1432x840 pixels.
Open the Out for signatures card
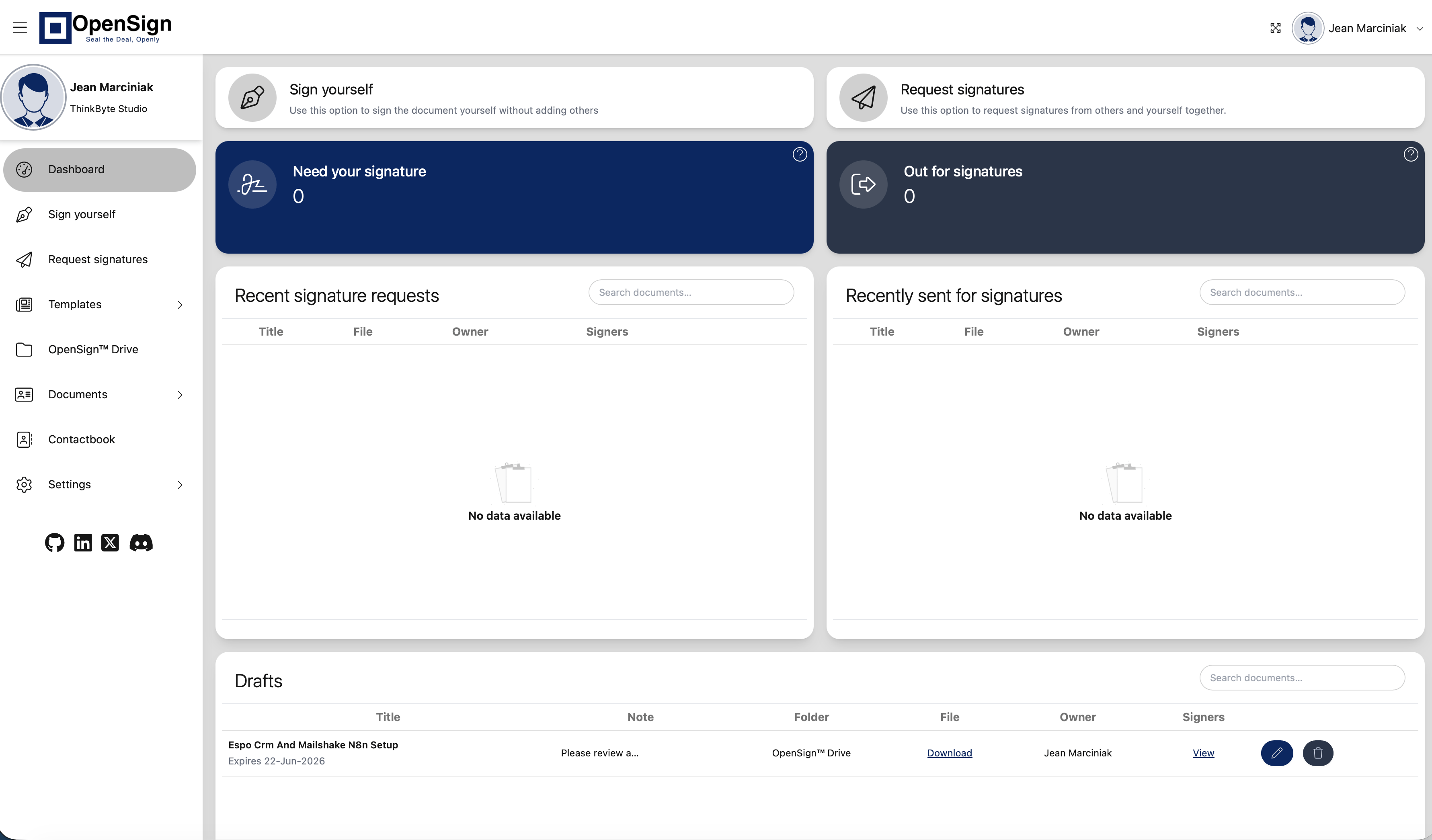tap(1125, 197)
